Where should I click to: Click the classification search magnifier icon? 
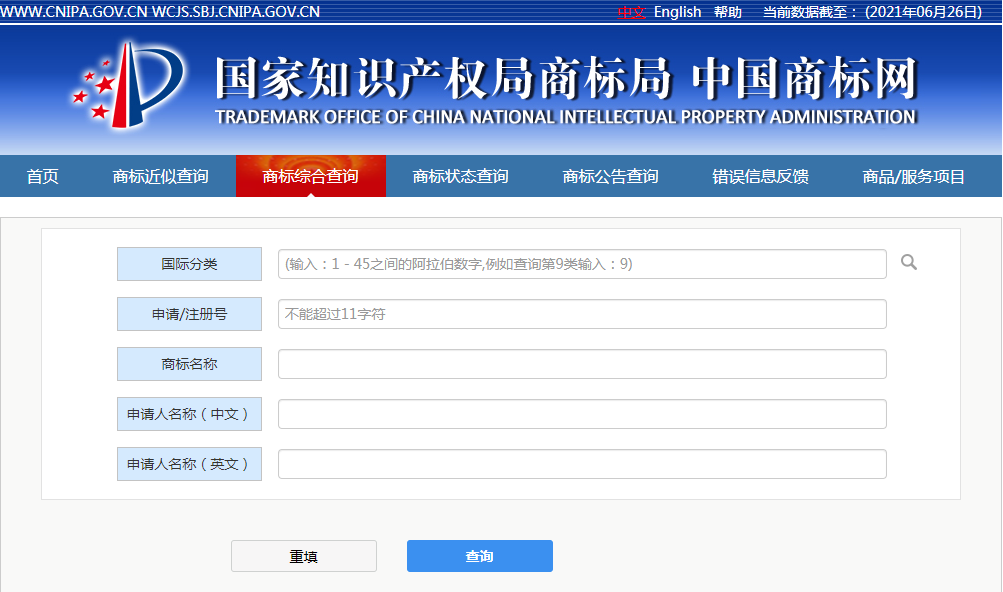[908, 262]
